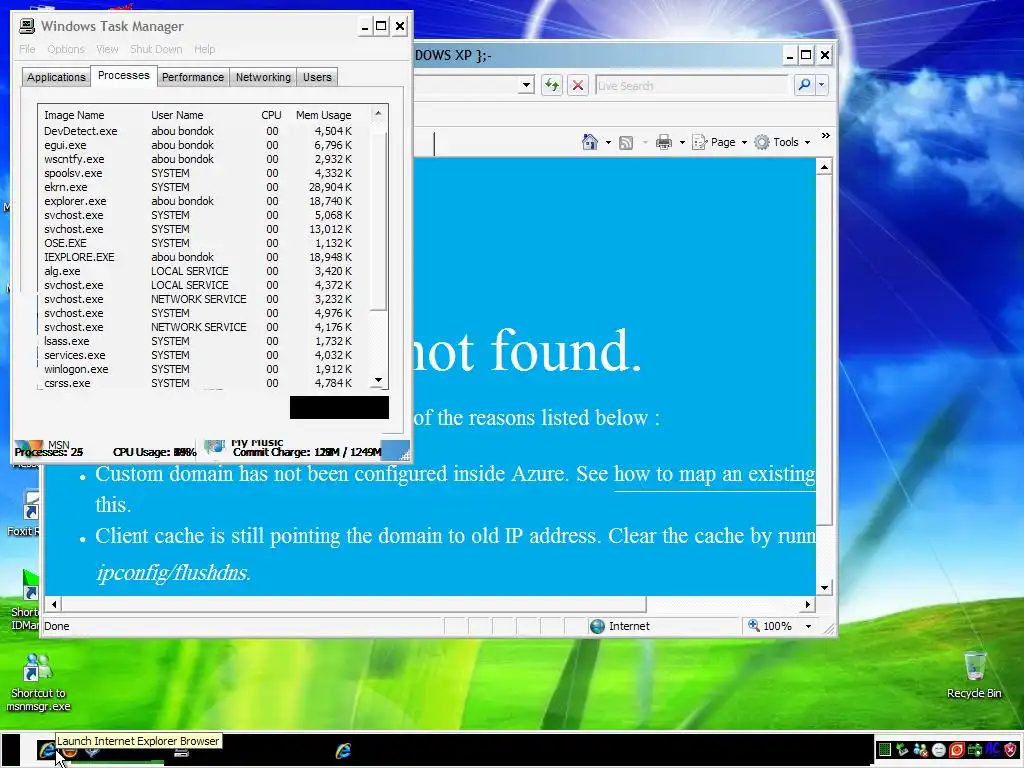Viewport: 1024px width, 768px height.
Task: Open the Home button dropdown arrow
Action: tap(608, 142)
